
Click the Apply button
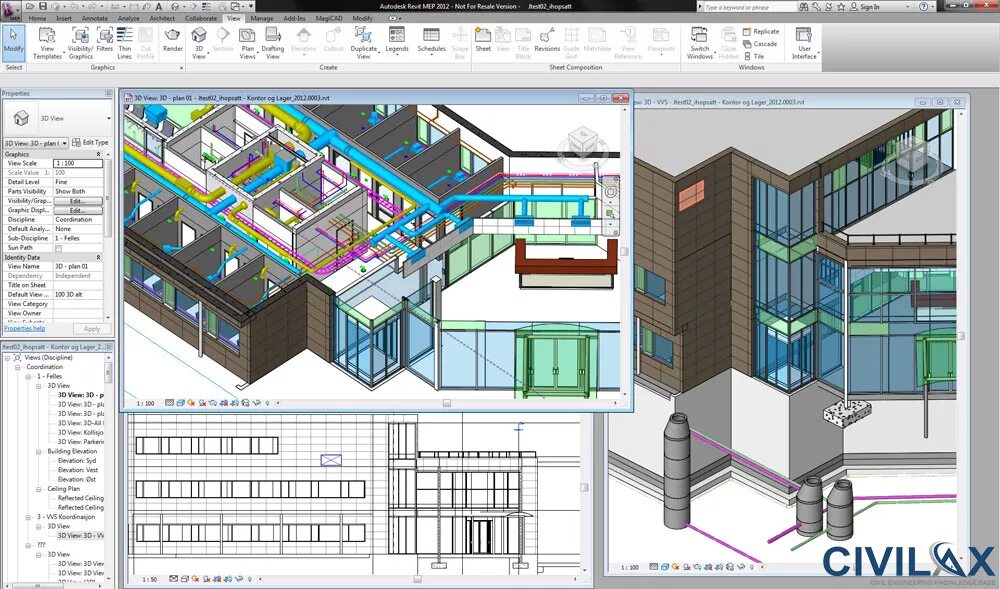pos(92,329)
